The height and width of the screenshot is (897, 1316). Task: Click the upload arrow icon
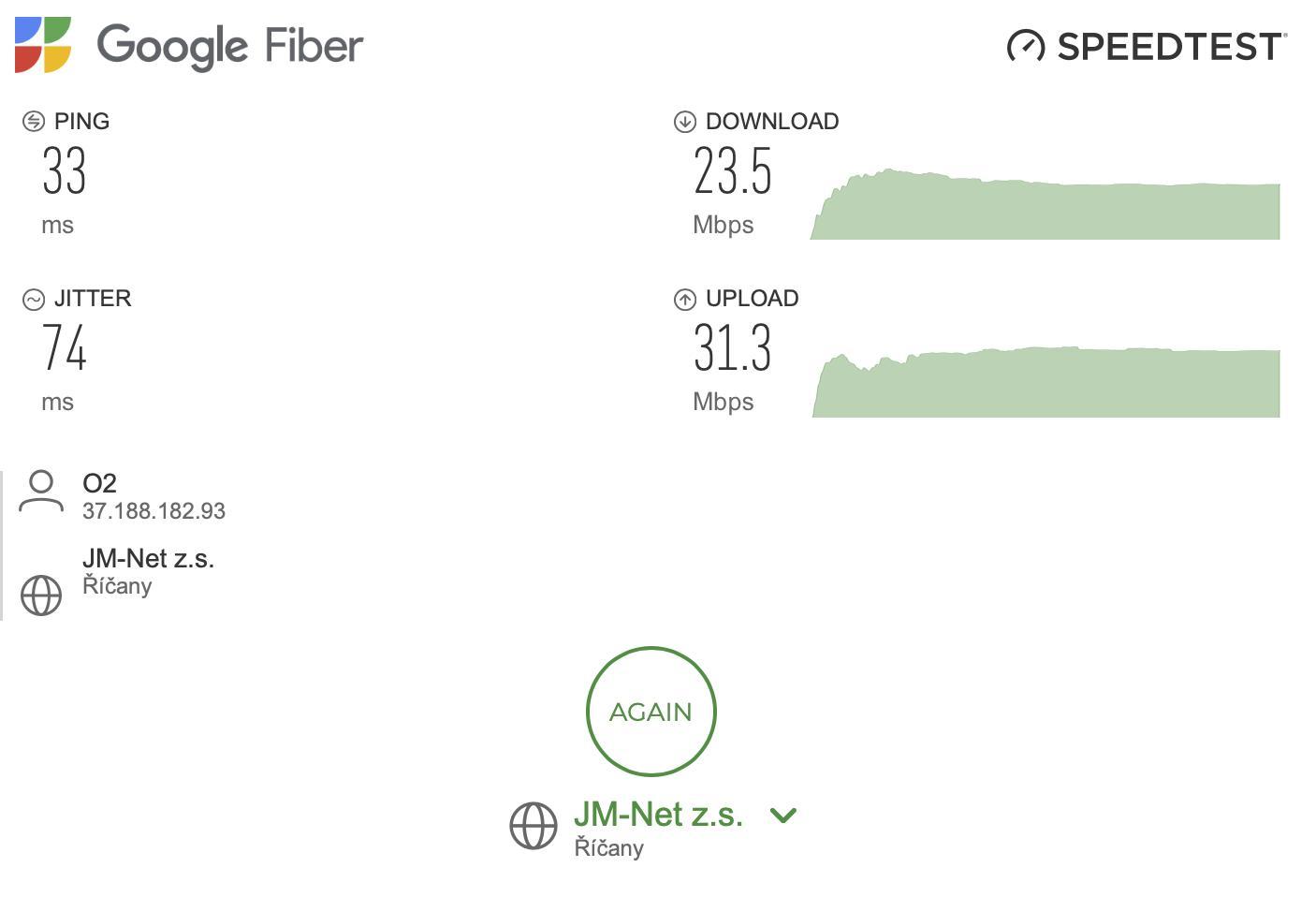[685, 300]
